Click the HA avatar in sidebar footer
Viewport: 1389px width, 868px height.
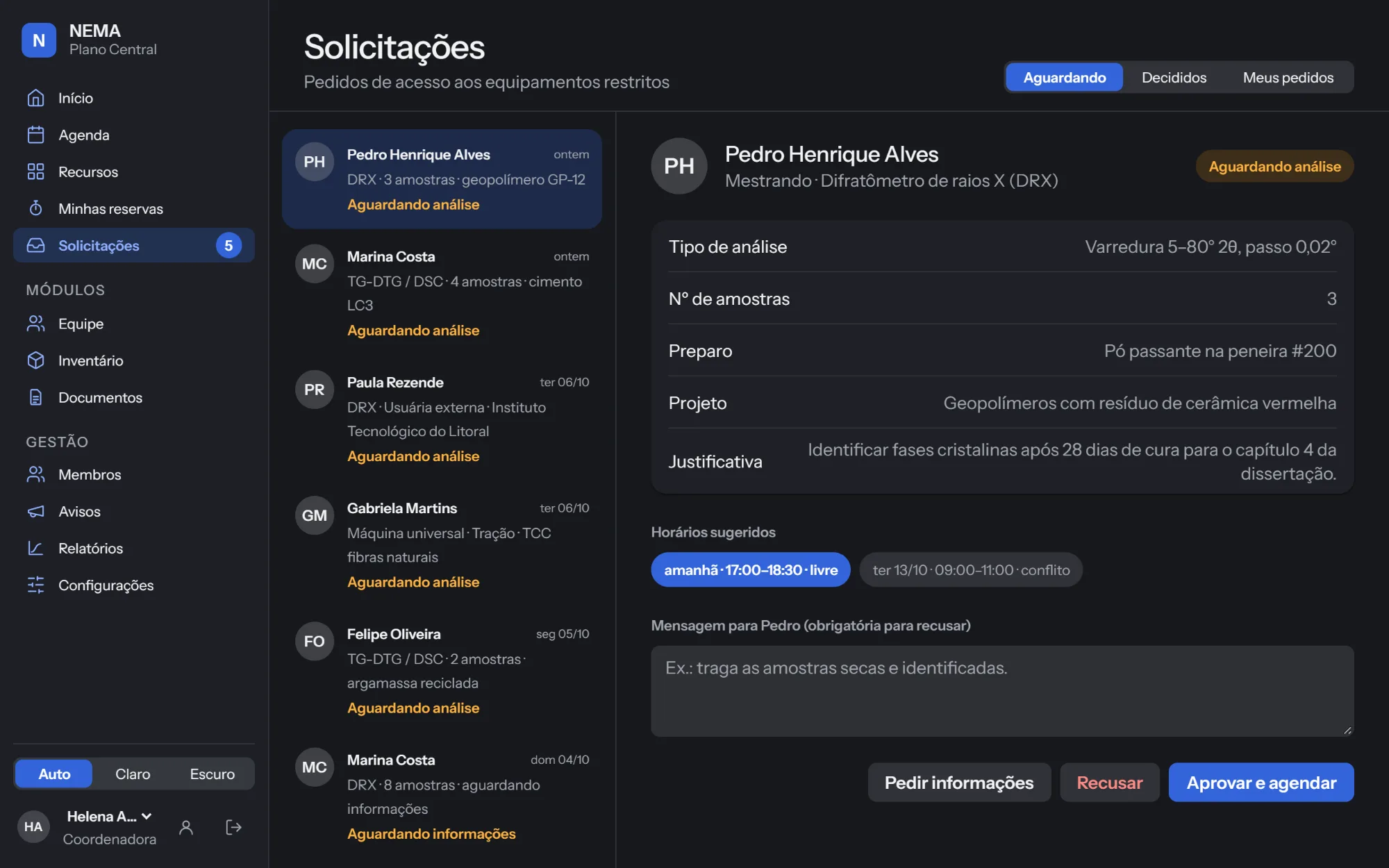(33, 827)
